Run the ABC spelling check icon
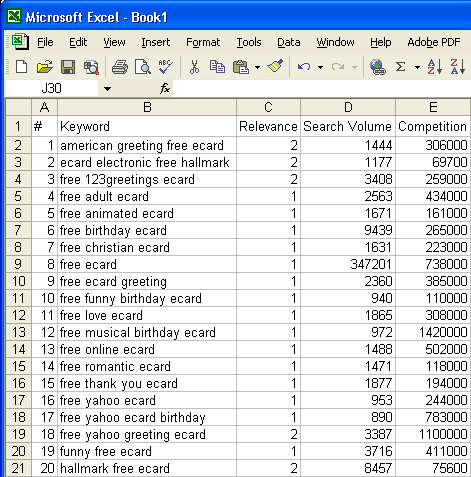Screen dimensions: 471x477 pos(165,67)
